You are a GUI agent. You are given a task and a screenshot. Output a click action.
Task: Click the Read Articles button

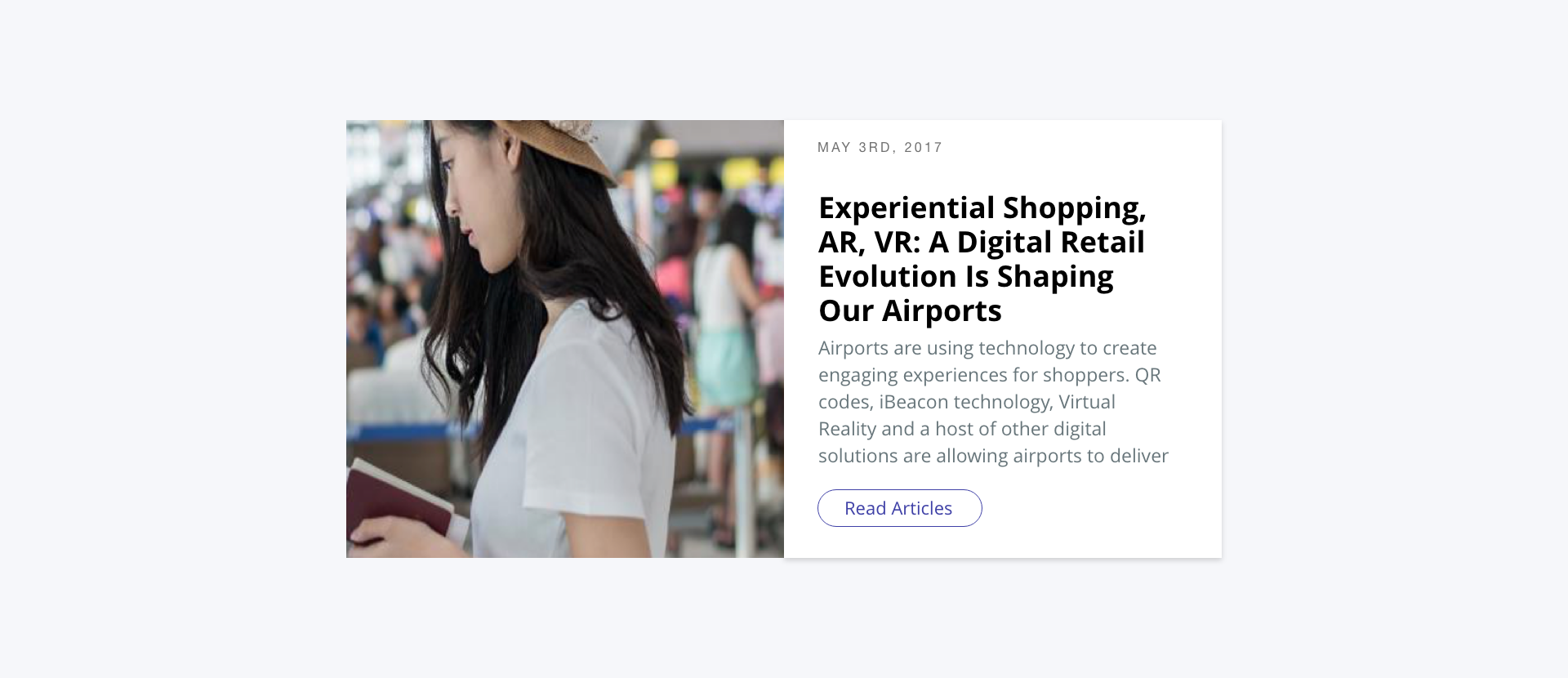click(899, 508)
